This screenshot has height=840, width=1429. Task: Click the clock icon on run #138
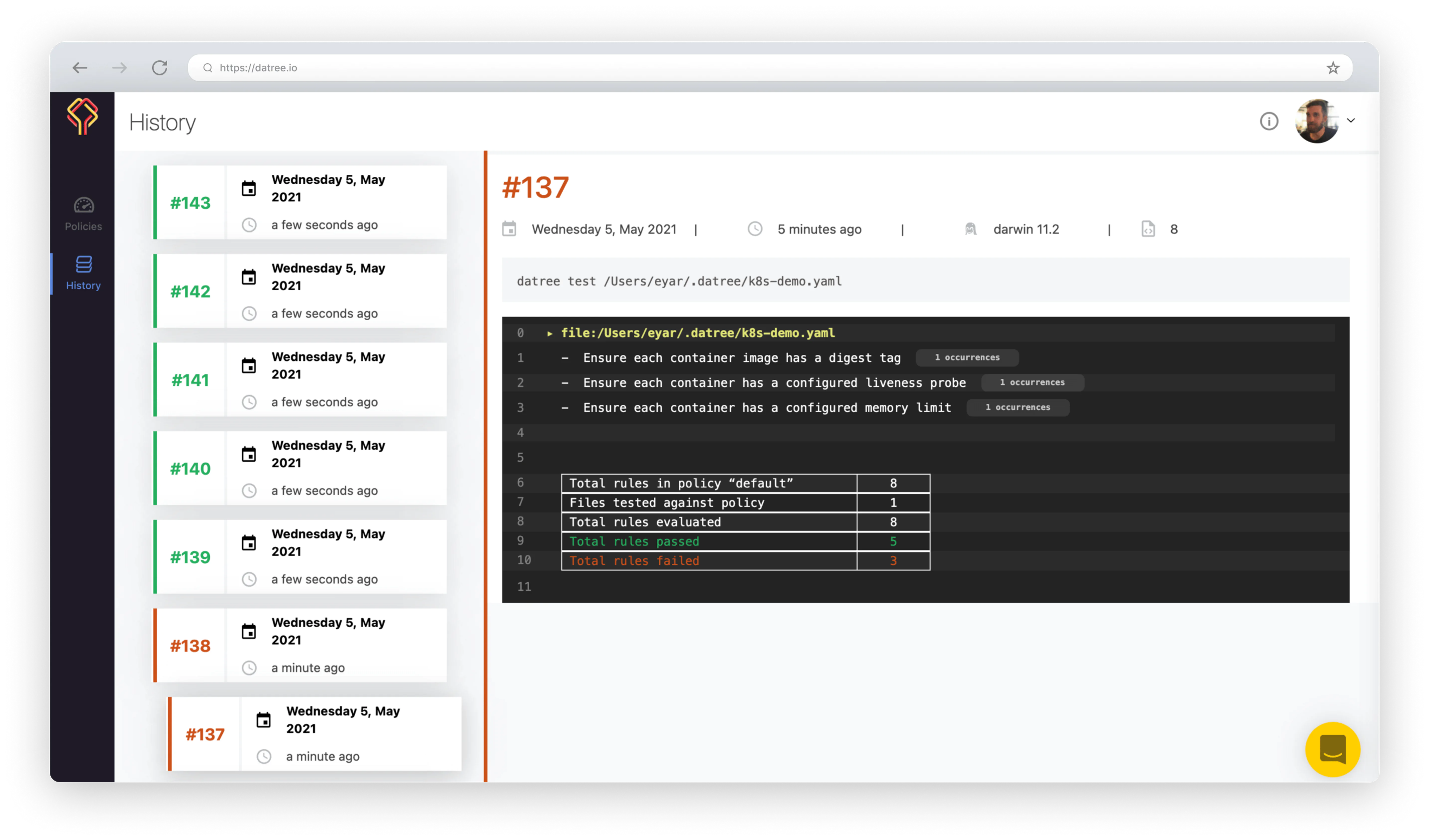[249, 668]
